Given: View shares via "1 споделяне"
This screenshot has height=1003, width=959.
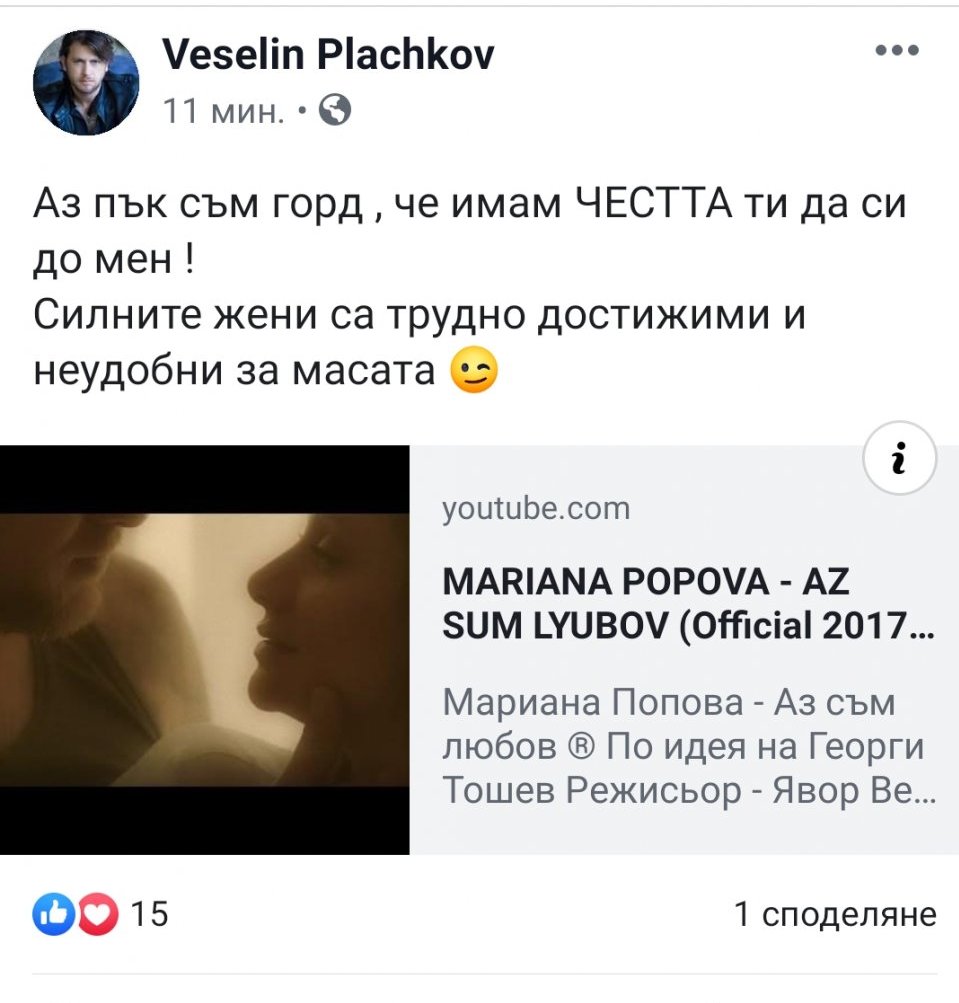Looking at the screenshot, I should (835, 914).
